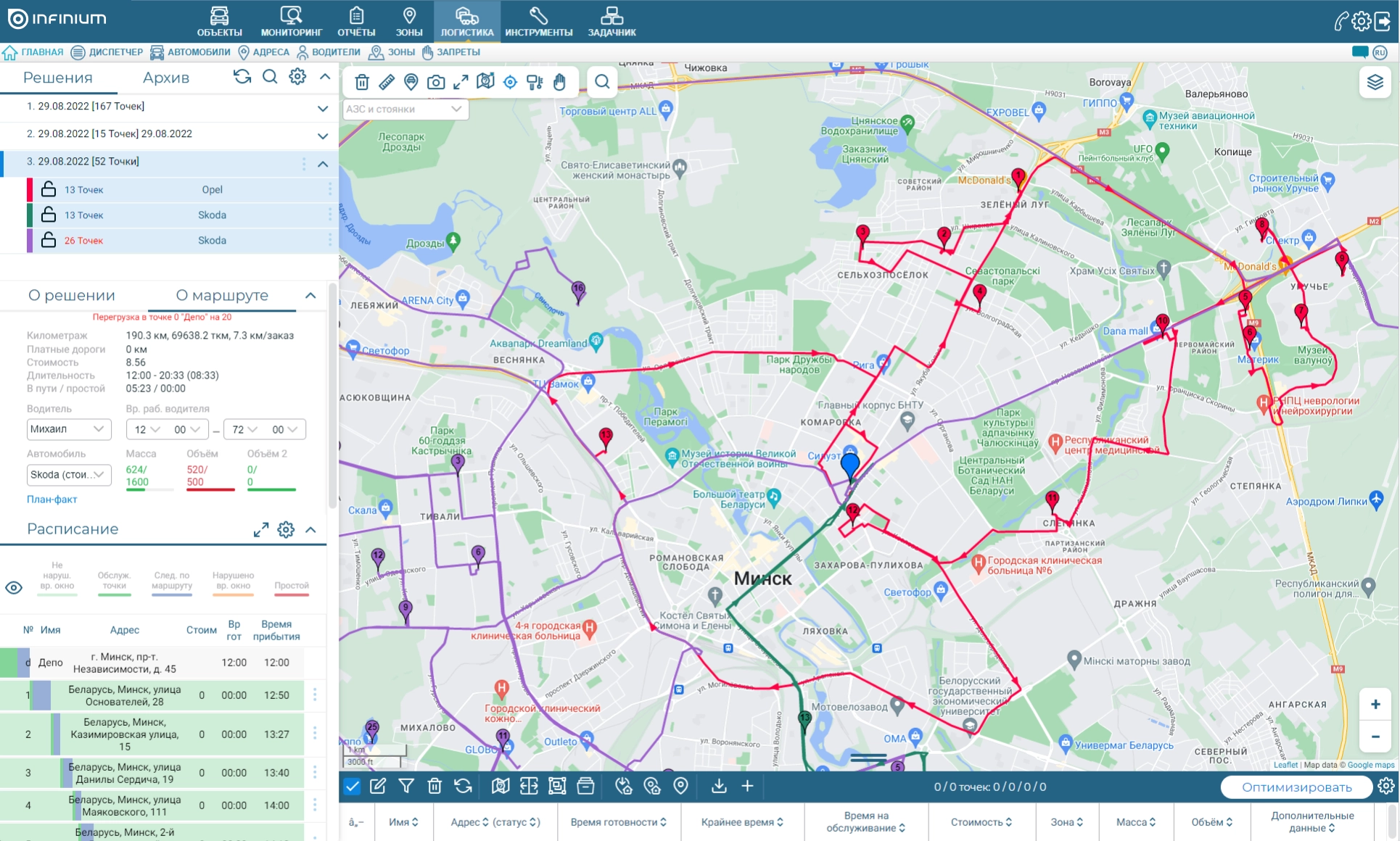Click the download icon in bottom toolbar
Screen dimensions: 1400x841
point(719,786)
